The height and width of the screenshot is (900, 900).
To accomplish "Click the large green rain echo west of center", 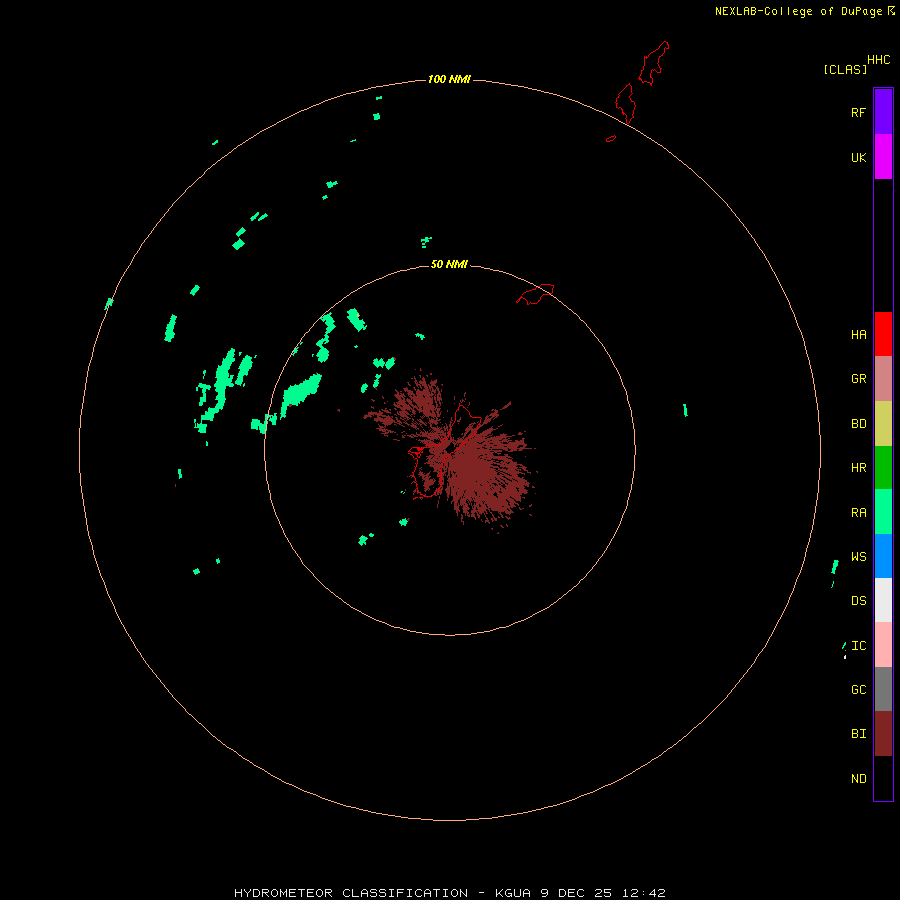I will [301, 392].
